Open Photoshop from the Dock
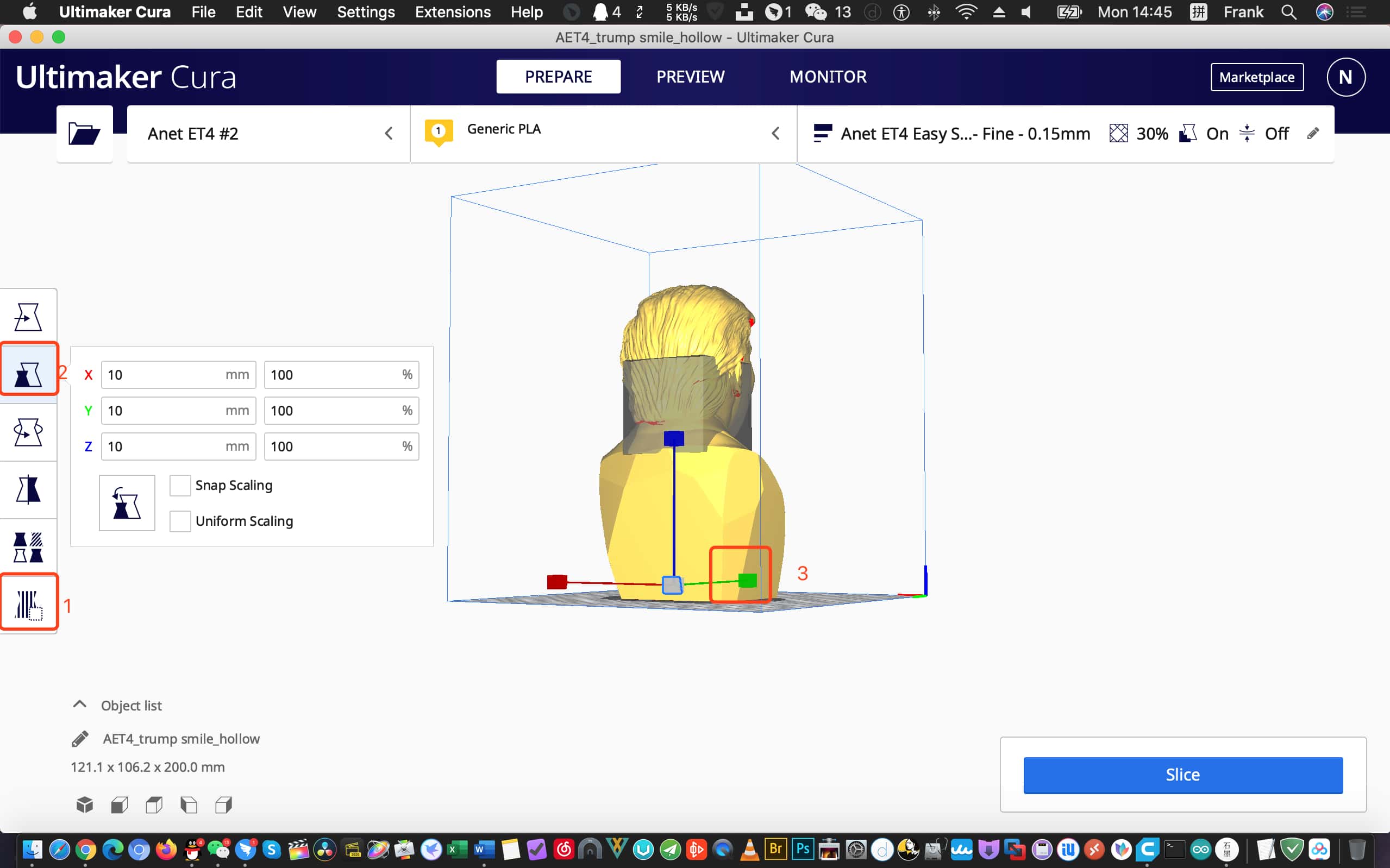 coord(803,849)
